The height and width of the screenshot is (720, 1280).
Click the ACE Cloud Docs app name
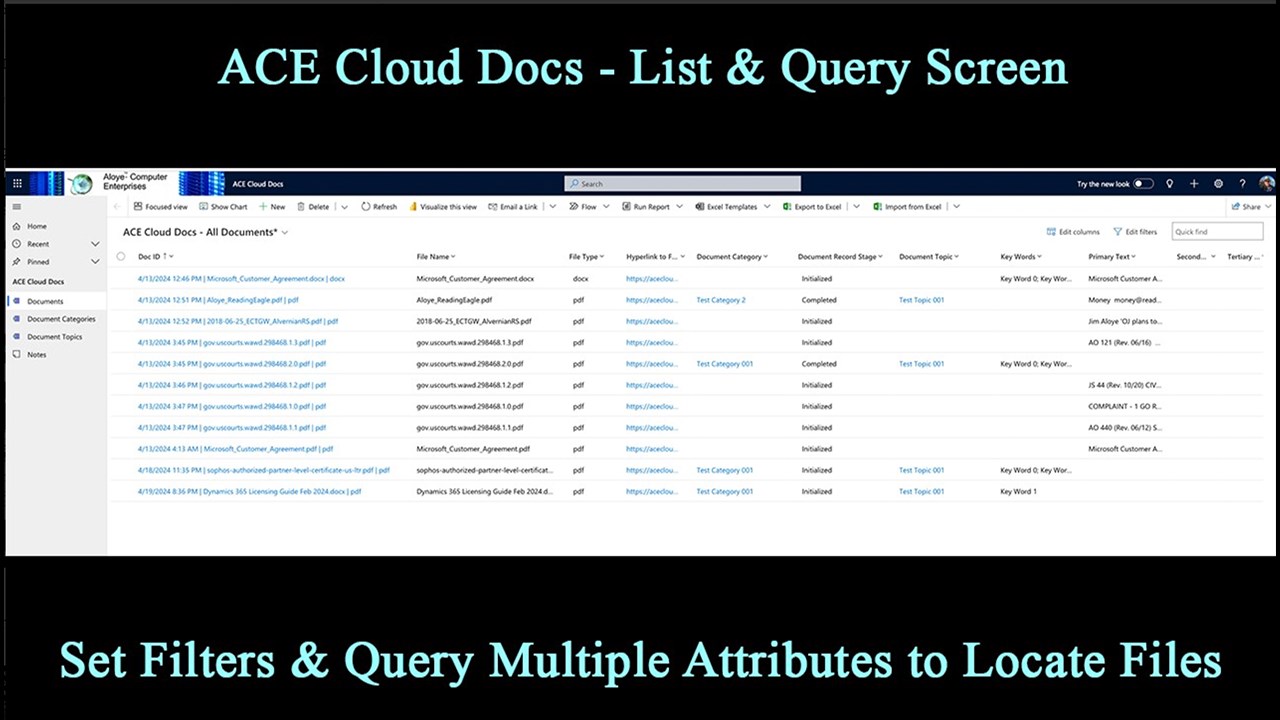[258, 184]
